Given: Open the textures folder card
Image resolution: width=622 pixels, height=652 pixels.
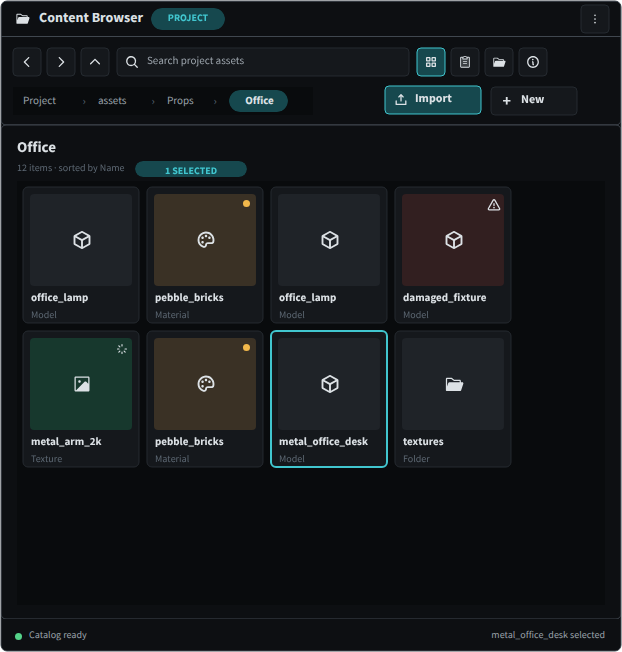Looking at the screenshot, I should point(453,399).
